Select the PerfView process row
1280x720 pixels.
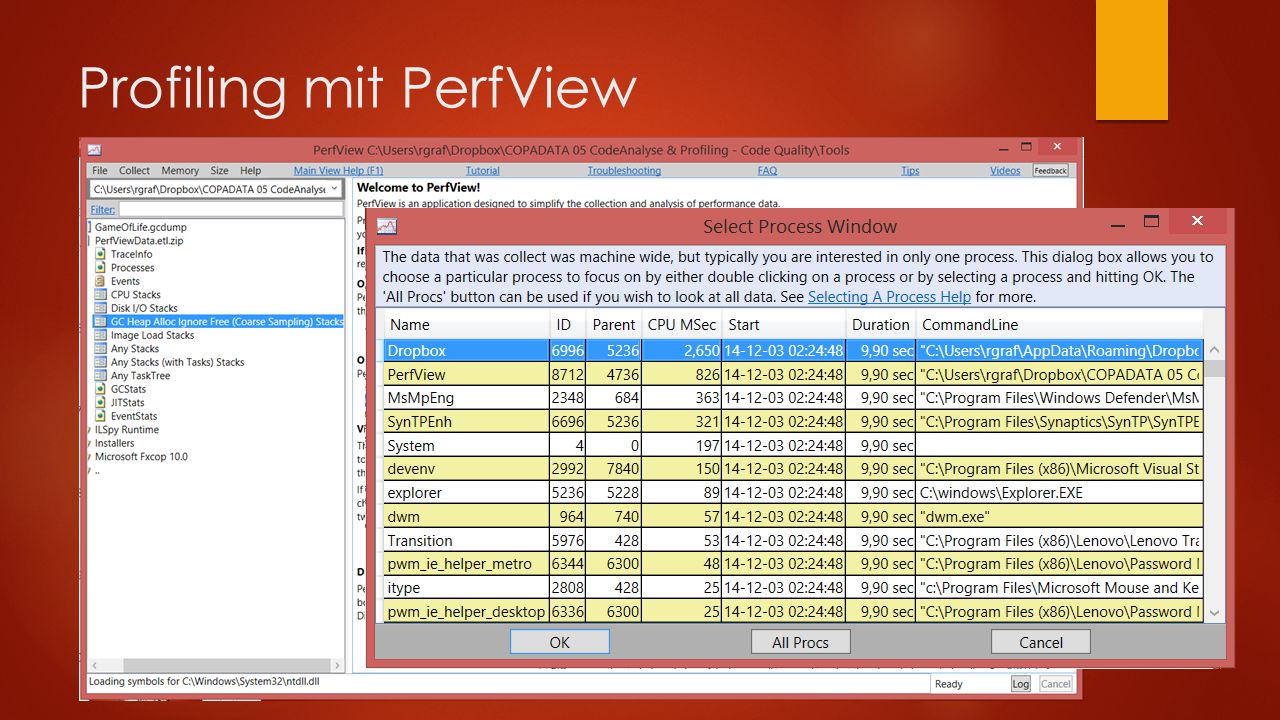(x=793, y=374)
